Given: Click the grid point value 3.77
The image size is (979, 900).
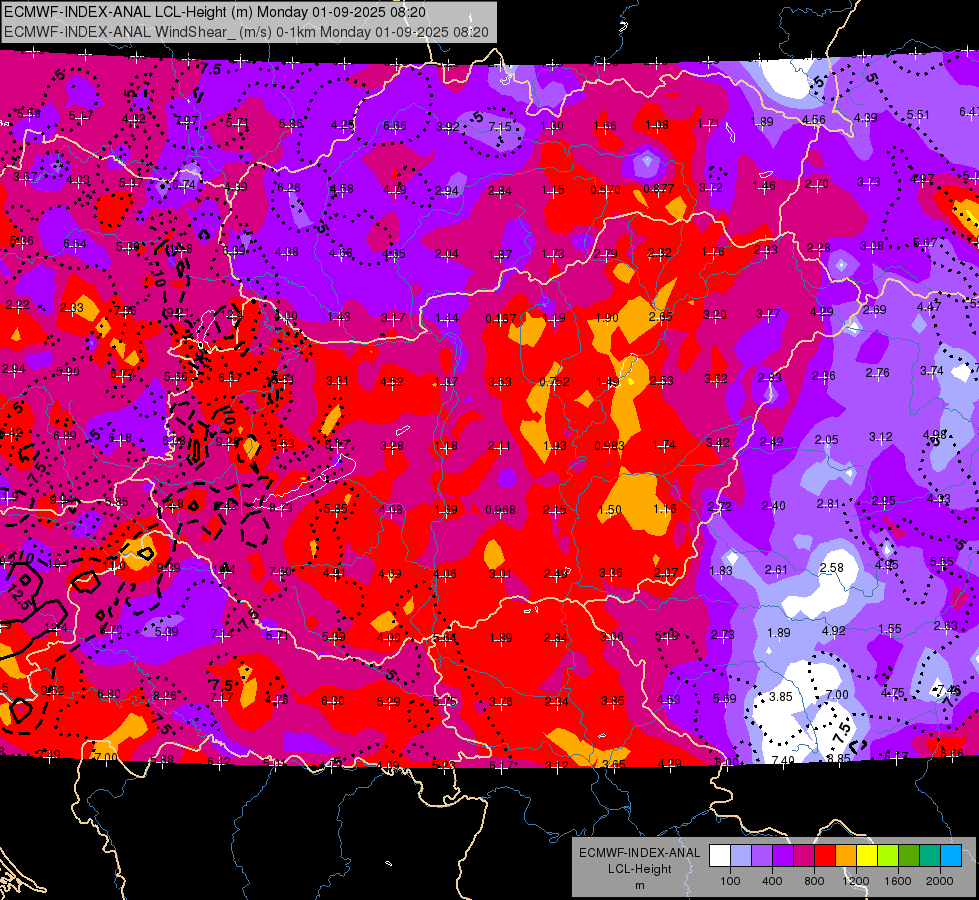Looking at the screenshot, I should click(x=768, y=314).
